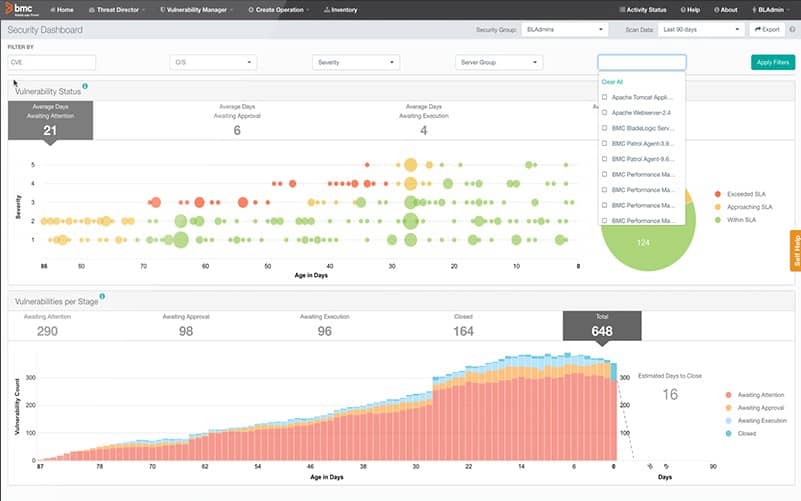
Task: Click the Estimated Days to Close value 16
Action: click(x=670, y=394)
